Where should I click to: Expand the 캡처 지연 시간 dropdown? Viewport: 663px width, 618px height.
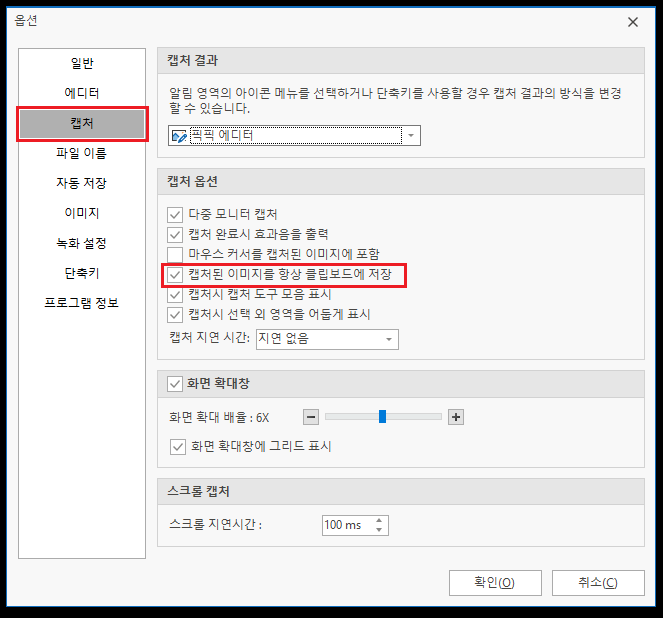point(327,339)
